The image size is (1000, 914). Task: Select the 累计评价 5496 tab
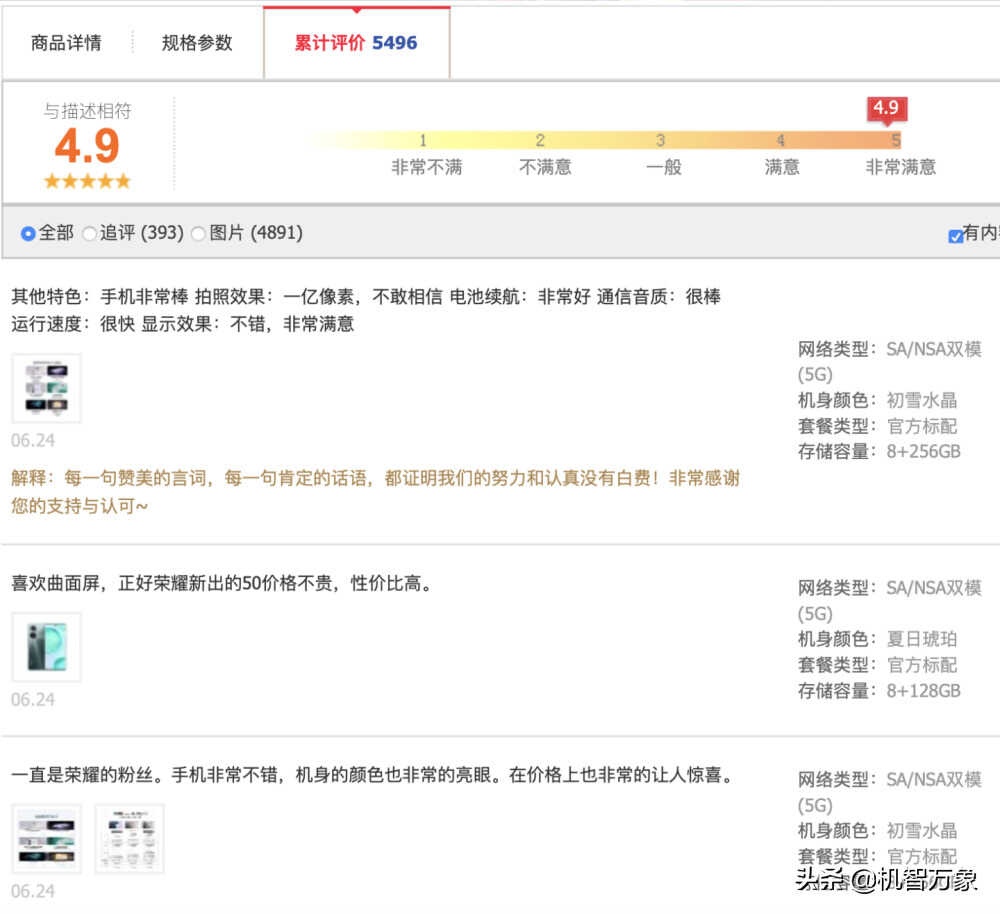pos(356,43)
